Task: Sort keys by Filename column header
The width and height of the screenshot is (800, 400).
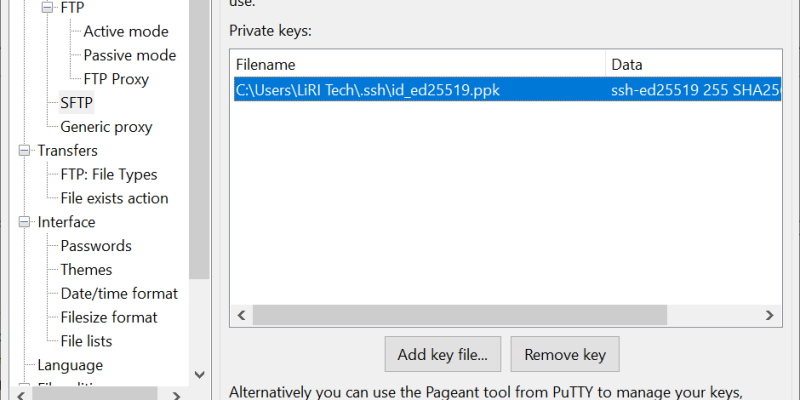Action: [417, 64]
